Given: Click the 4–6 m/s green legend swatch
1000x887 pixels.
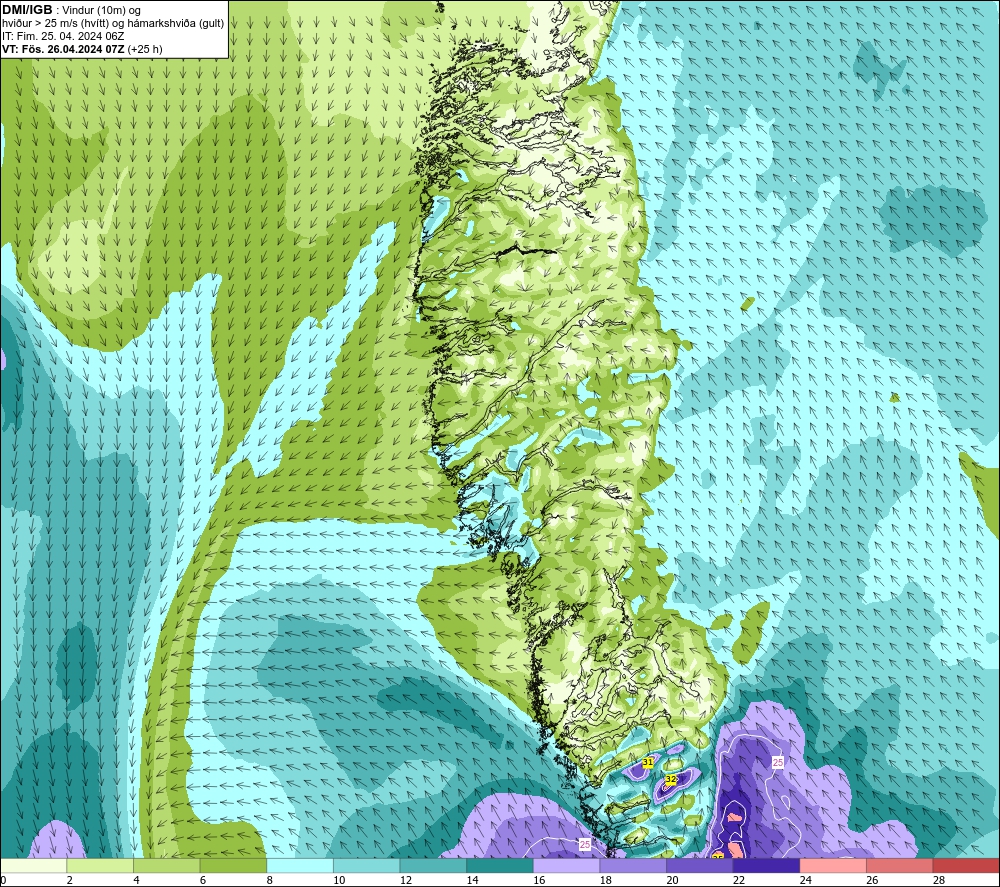Looking at the screenshot, I should point(166,865).
